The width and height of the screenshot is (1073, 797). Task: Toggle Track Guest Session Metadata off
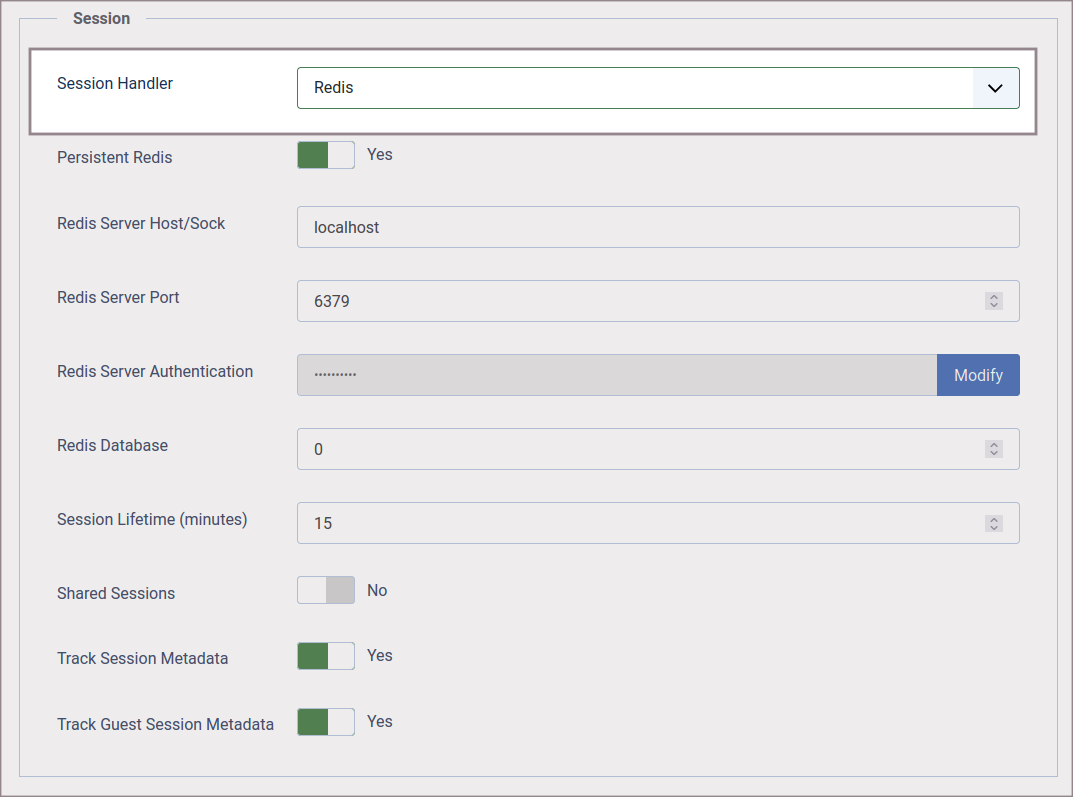pos(326,722)
